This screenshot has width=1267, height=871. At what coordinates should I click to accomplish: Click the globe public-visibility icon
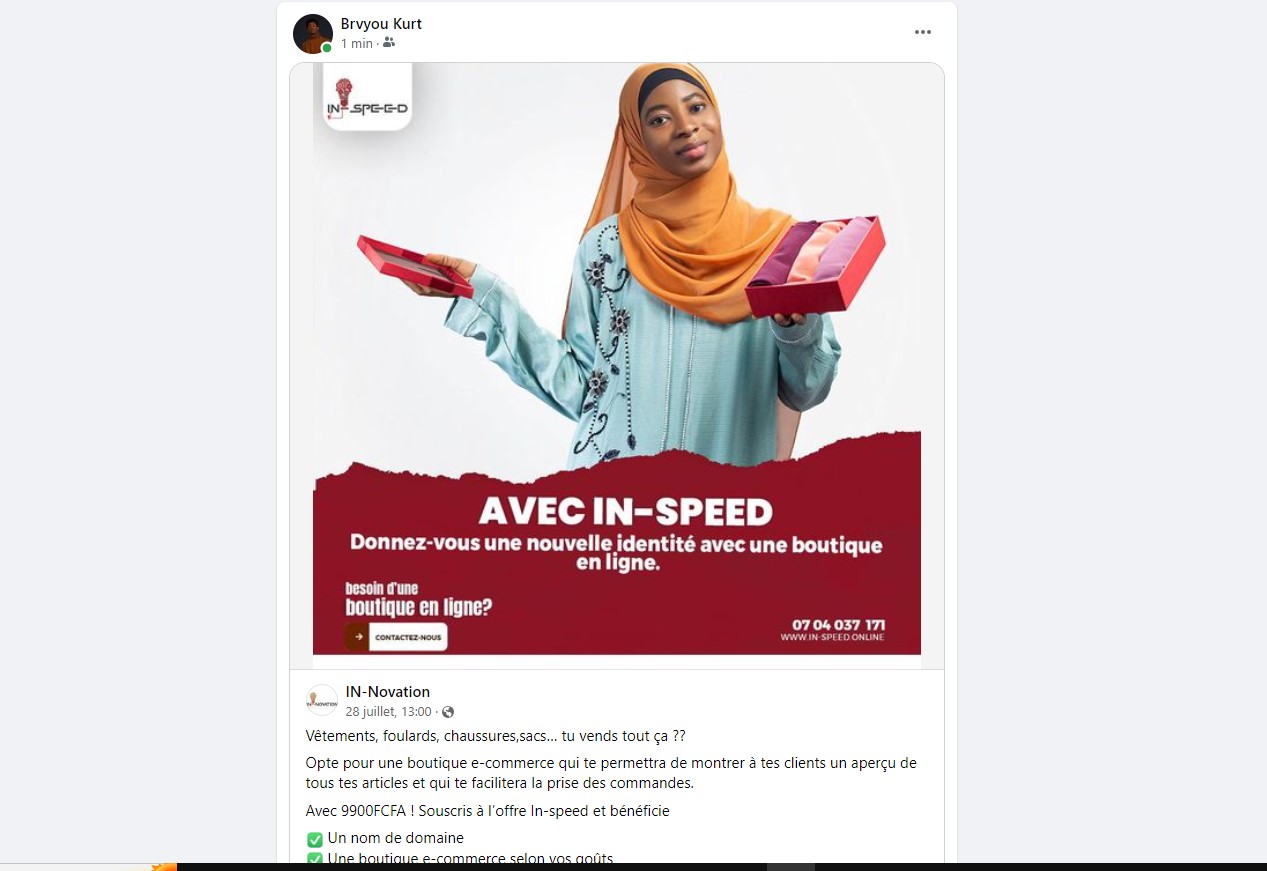pos(448,712)
